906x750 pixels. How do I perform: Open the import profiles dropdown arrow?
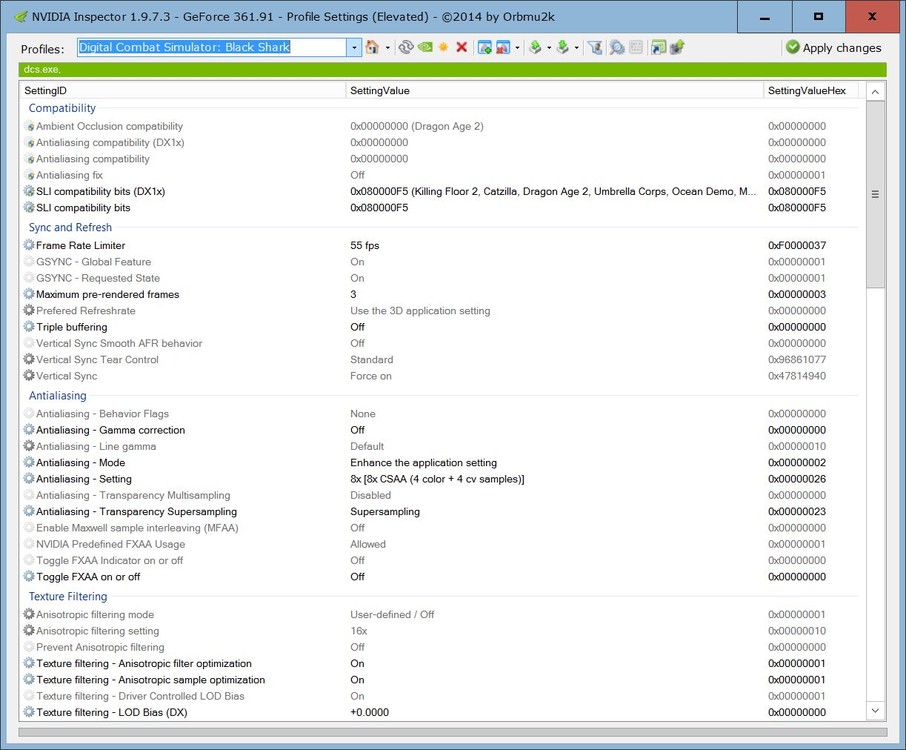(x=576, y=48)
